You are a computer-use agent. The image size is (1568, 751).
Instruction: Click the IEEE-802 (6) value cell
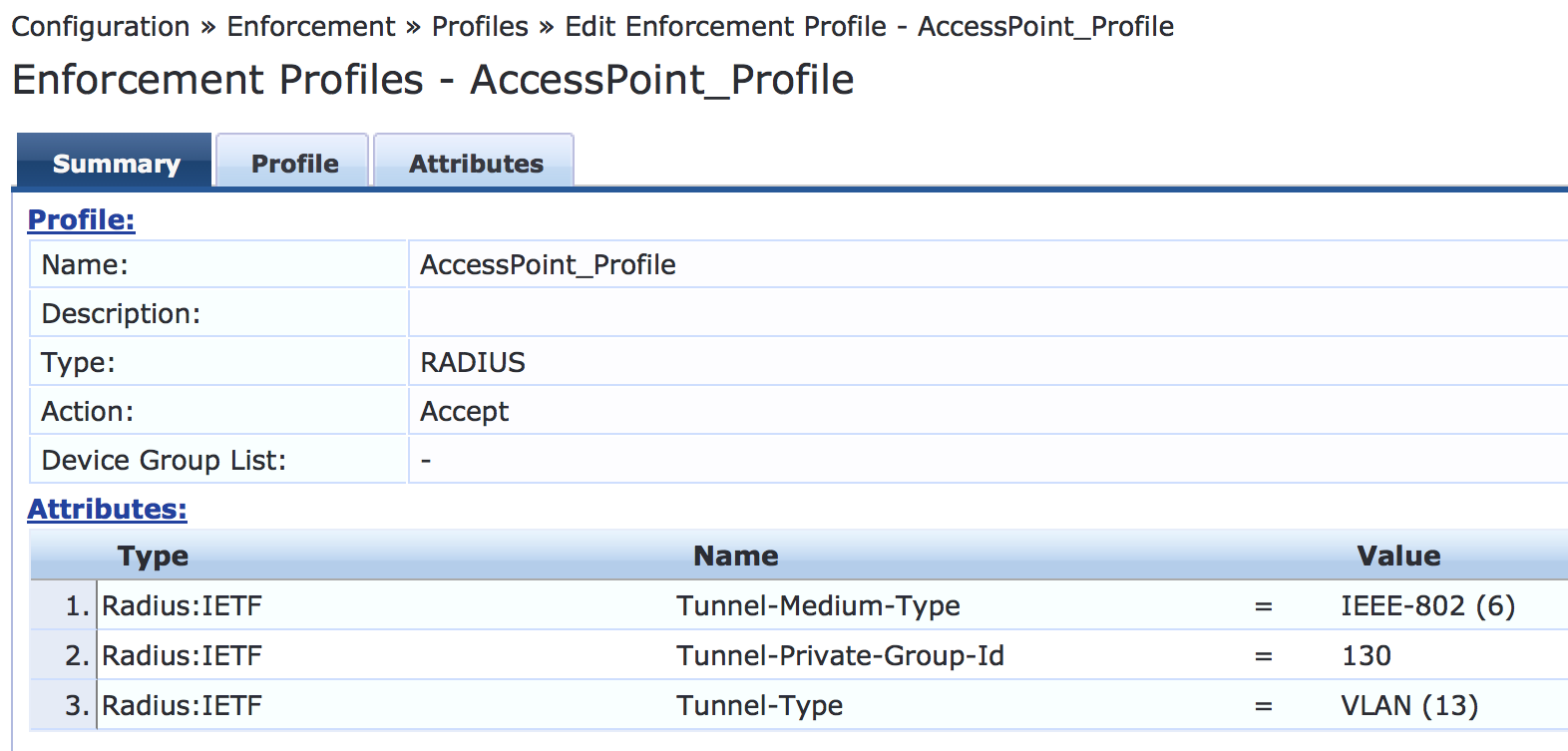1427,605
